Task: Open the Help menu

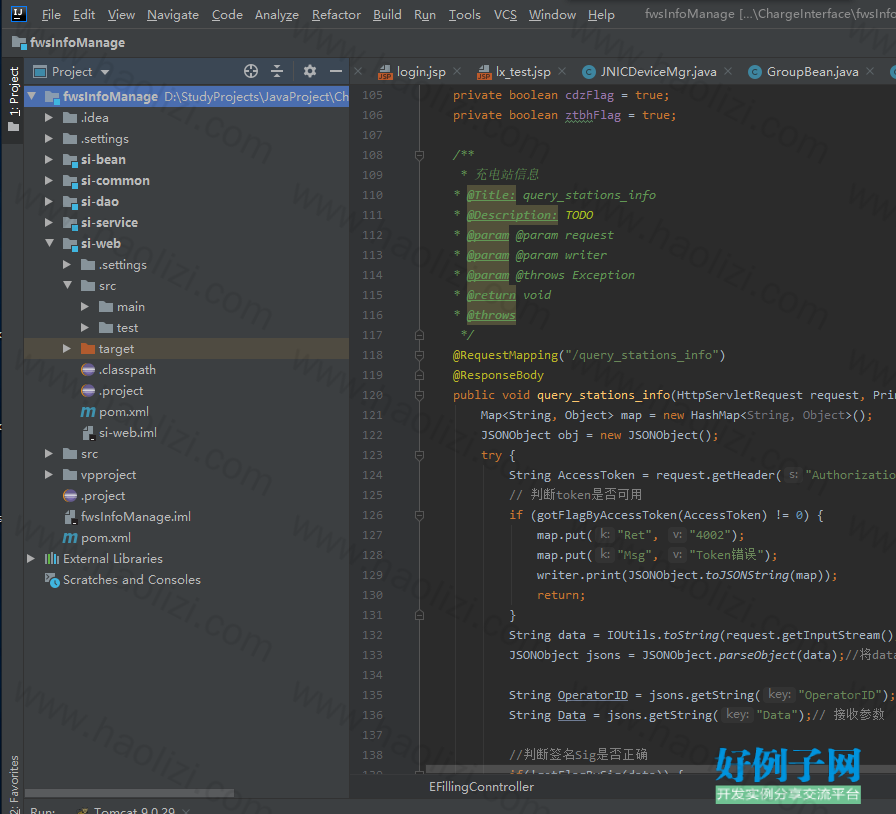Action: pyautogui.click(x=601, y=14)
